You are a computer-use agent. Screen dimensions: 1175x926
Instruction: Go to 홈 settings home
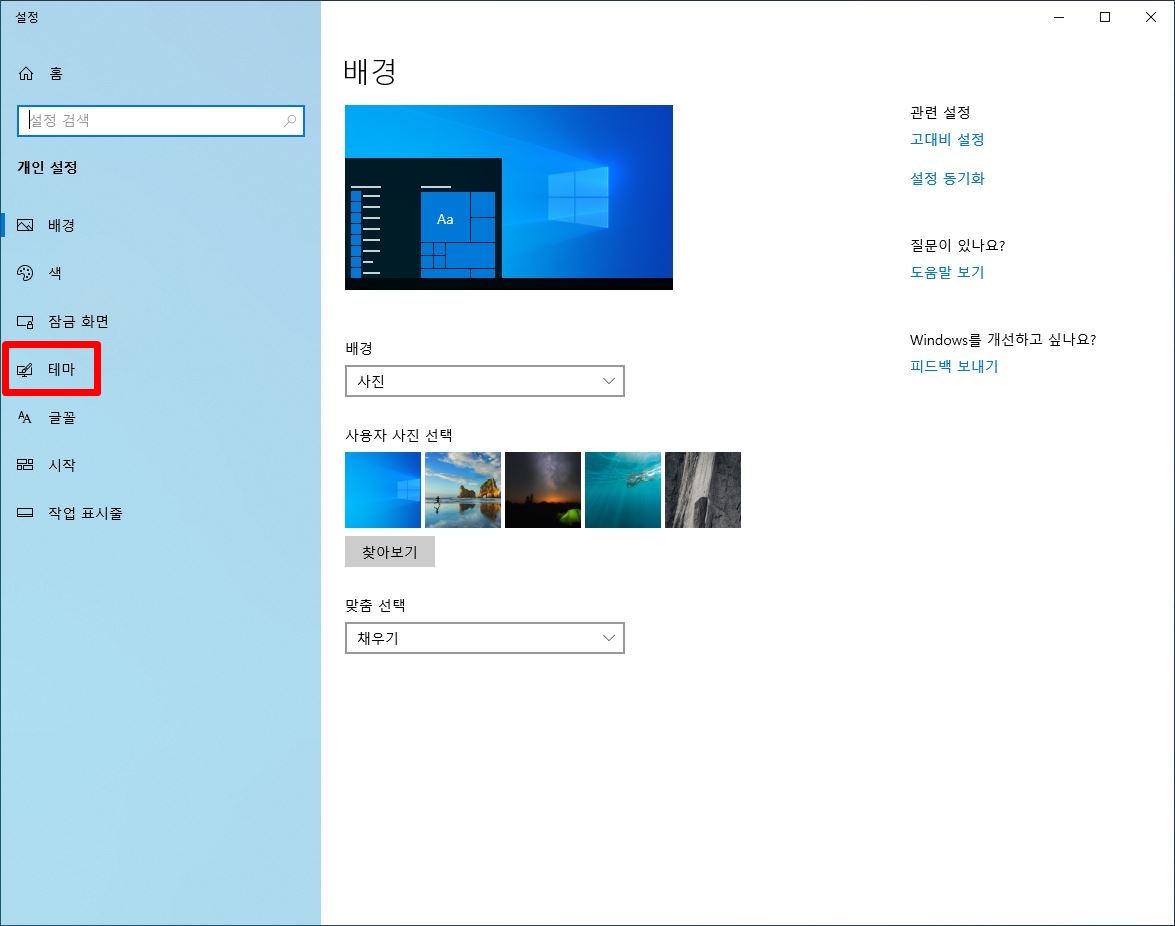click(x=160, y=73)
